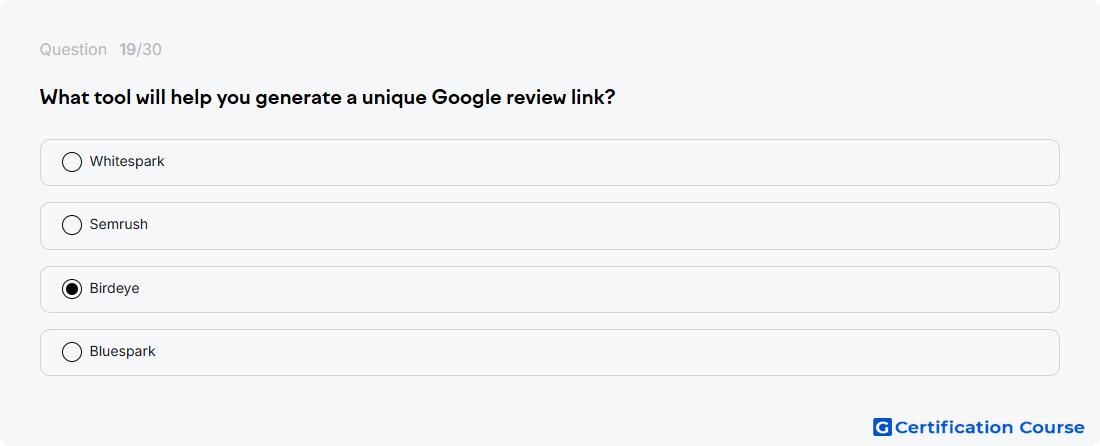The width and height of the screenshot is (1100, 446).
Task: Select the Semrush radio button
Action: tap(72, 225)
